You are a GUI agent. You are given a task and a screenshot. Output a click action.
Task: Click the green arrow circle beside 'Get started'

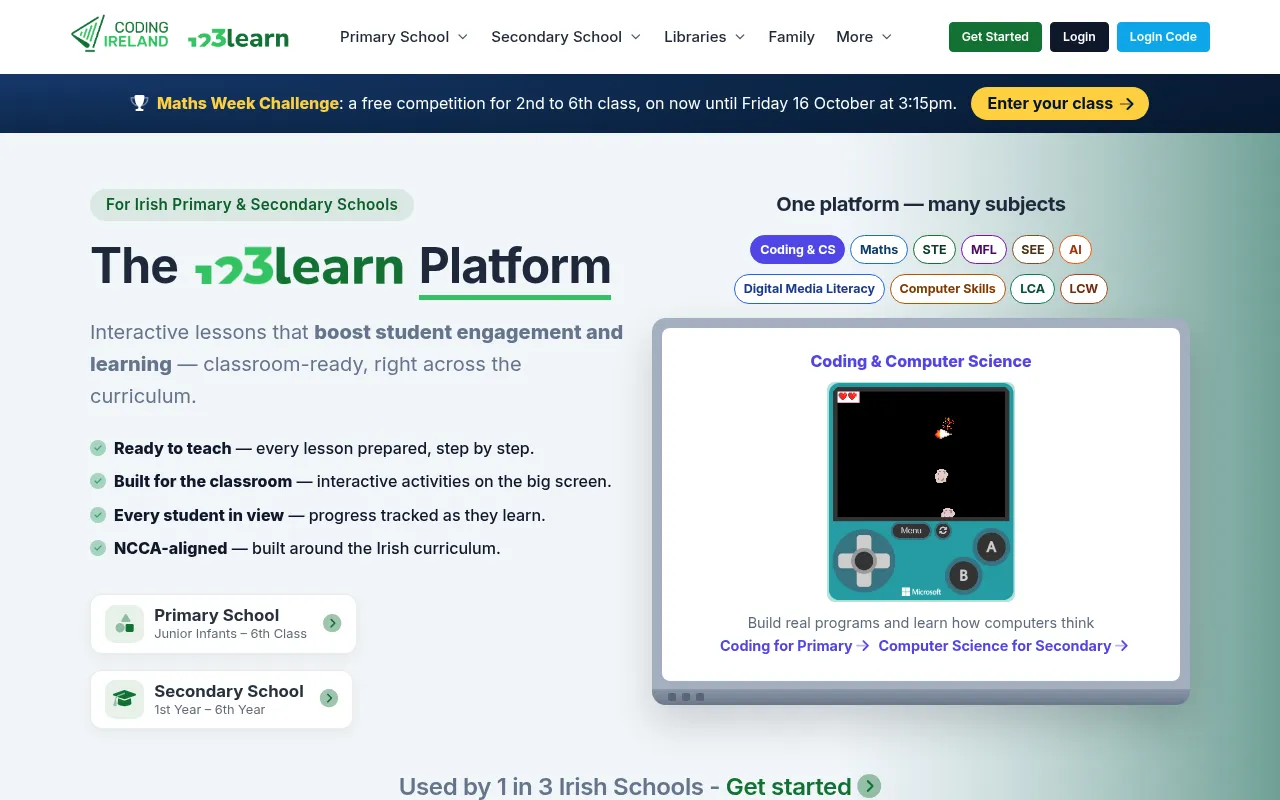(x=869, y=786)
